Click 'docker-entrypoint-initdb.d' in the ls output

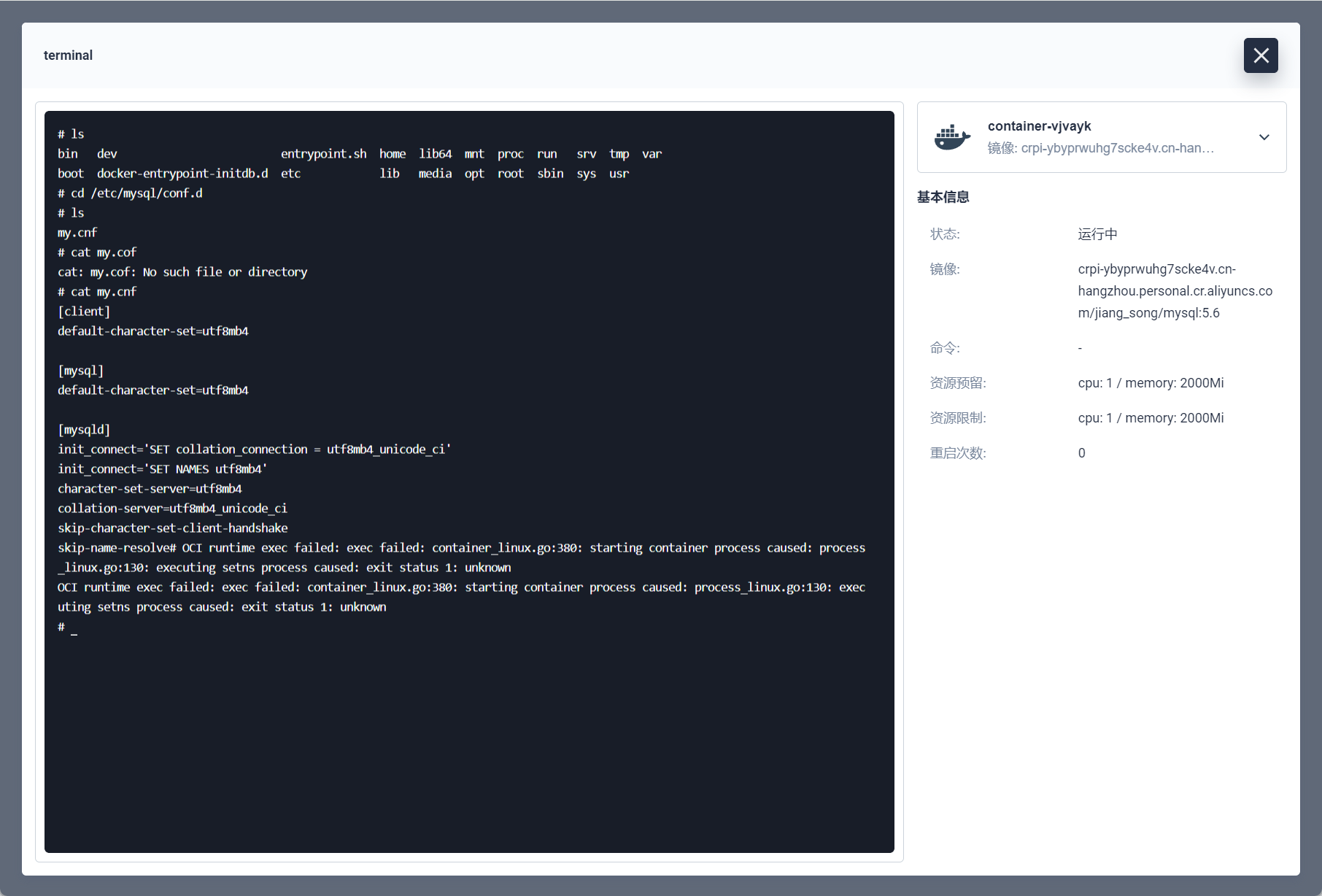pos(182,174)
